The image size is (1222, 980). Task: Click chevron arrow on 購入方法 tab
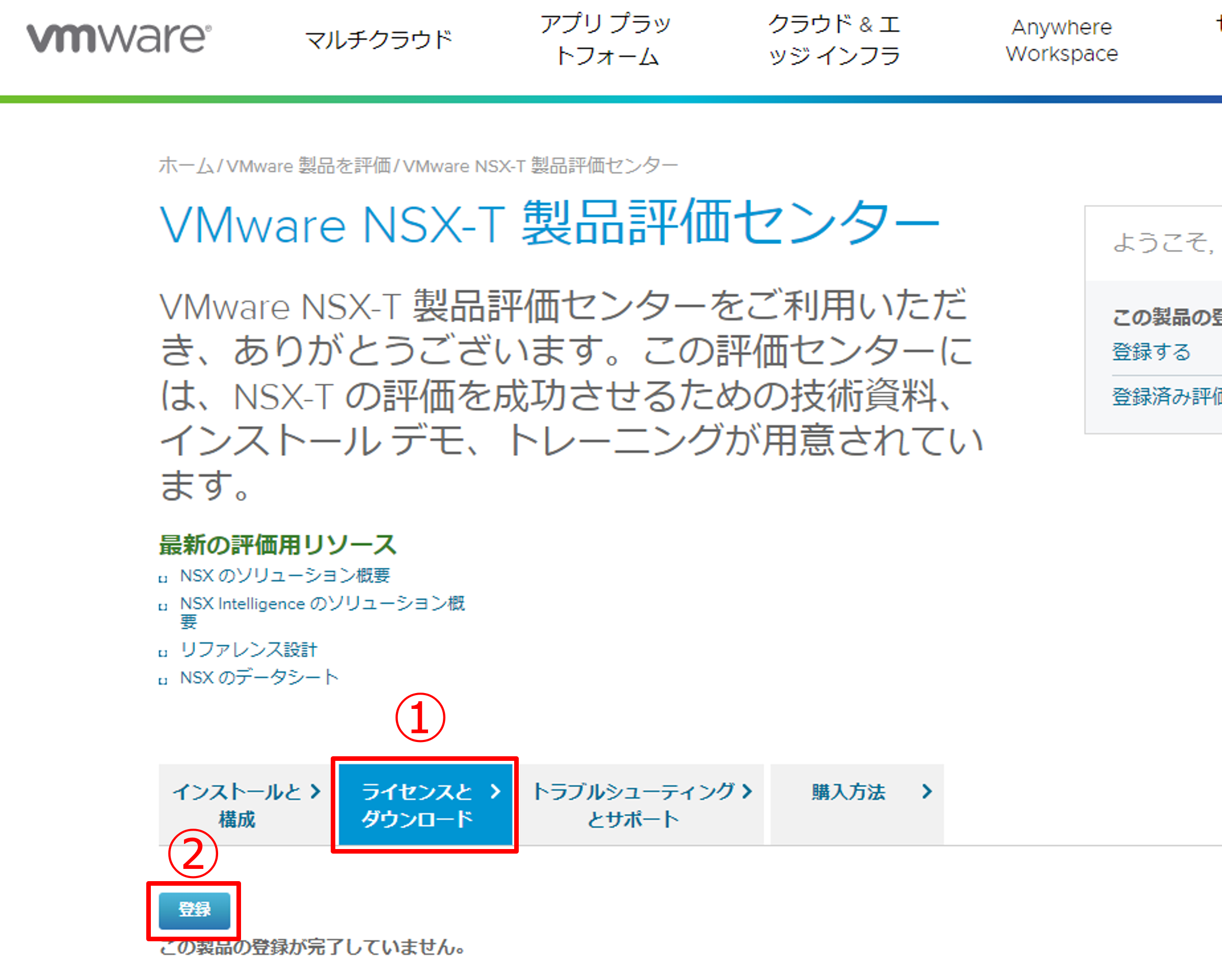click(x=927, y=791)
